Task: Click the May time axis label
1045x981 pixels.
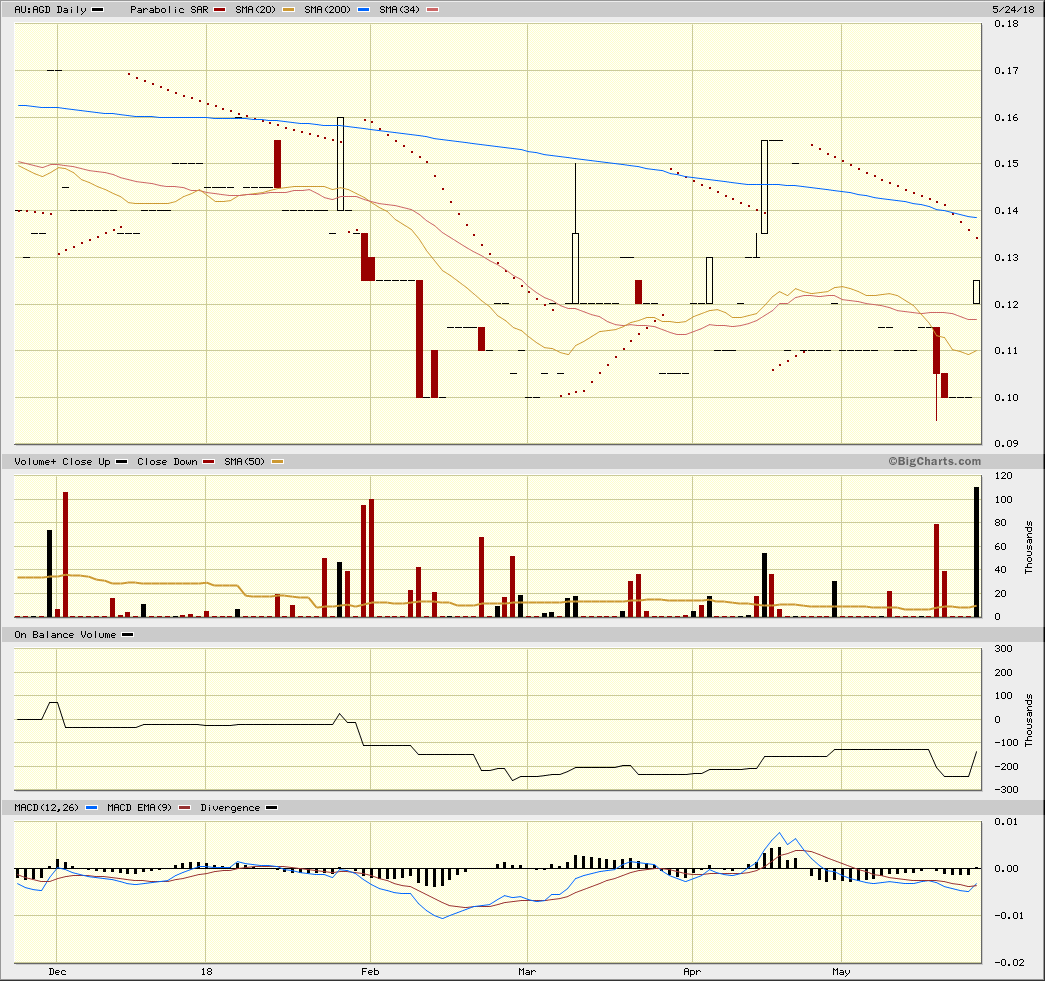Action: (x=841, y=972)
